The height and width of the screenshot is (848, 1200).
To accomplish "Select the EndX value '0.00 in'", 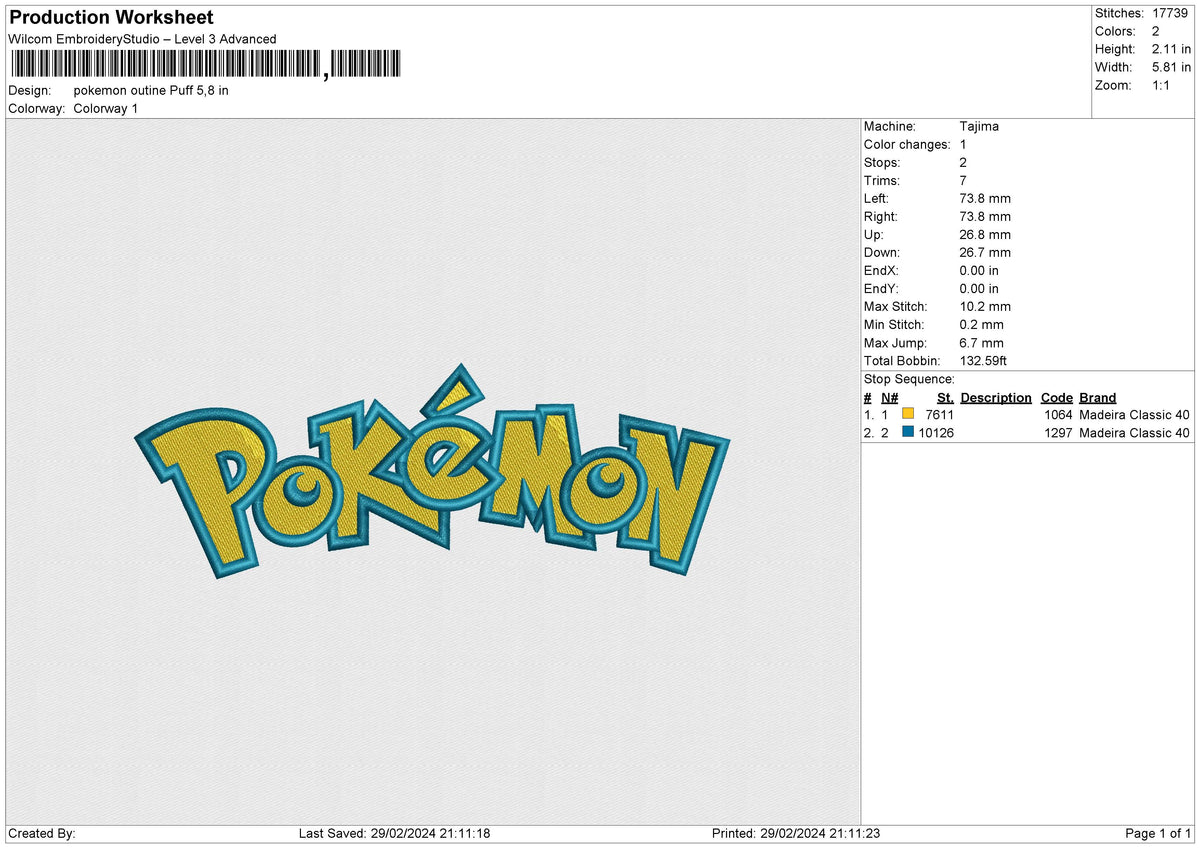I will click(979, 270).
